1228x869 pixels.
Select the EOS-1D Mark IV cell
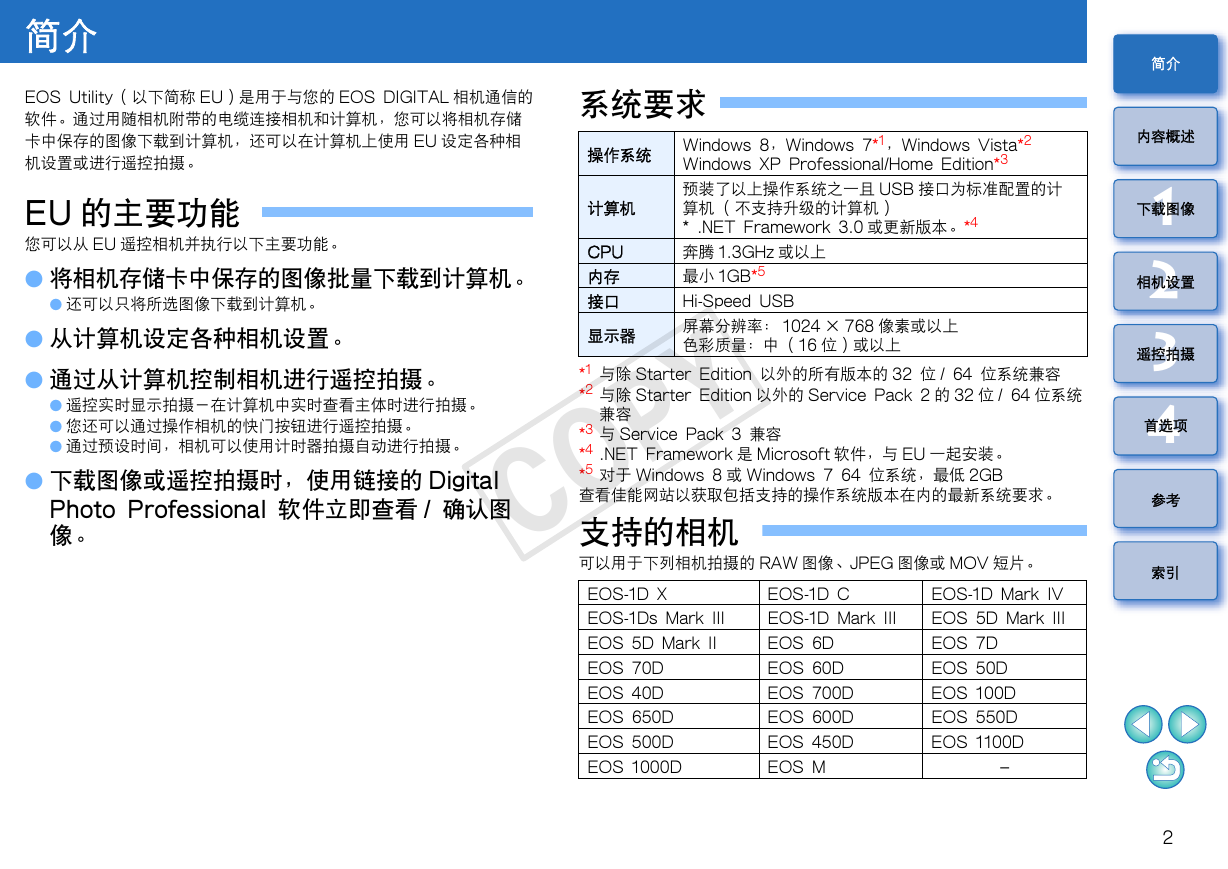coord(1004,594)
